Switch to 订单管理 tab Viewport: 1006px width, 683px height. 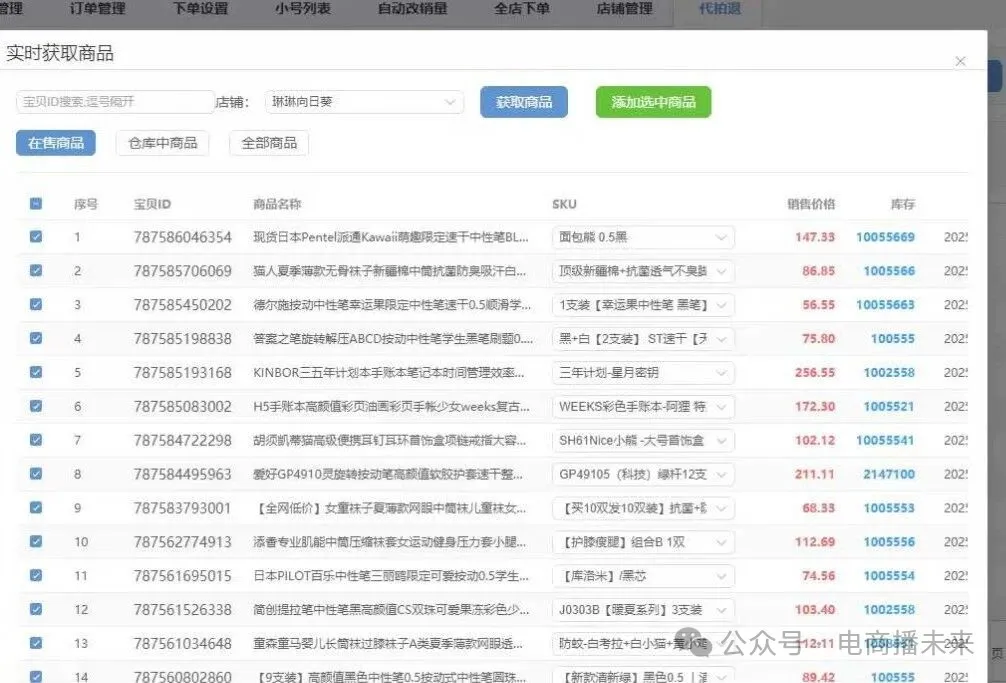98,9
